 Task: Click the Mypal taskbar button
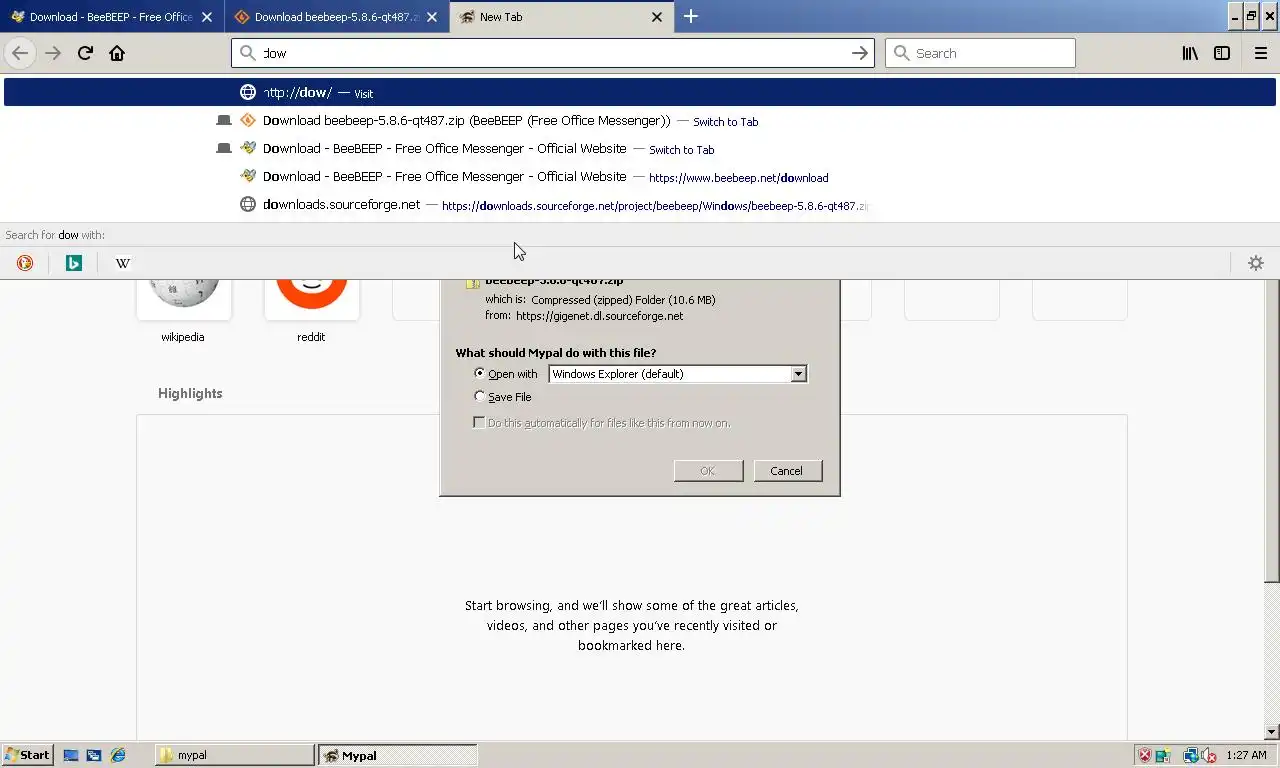coord(398,755)
